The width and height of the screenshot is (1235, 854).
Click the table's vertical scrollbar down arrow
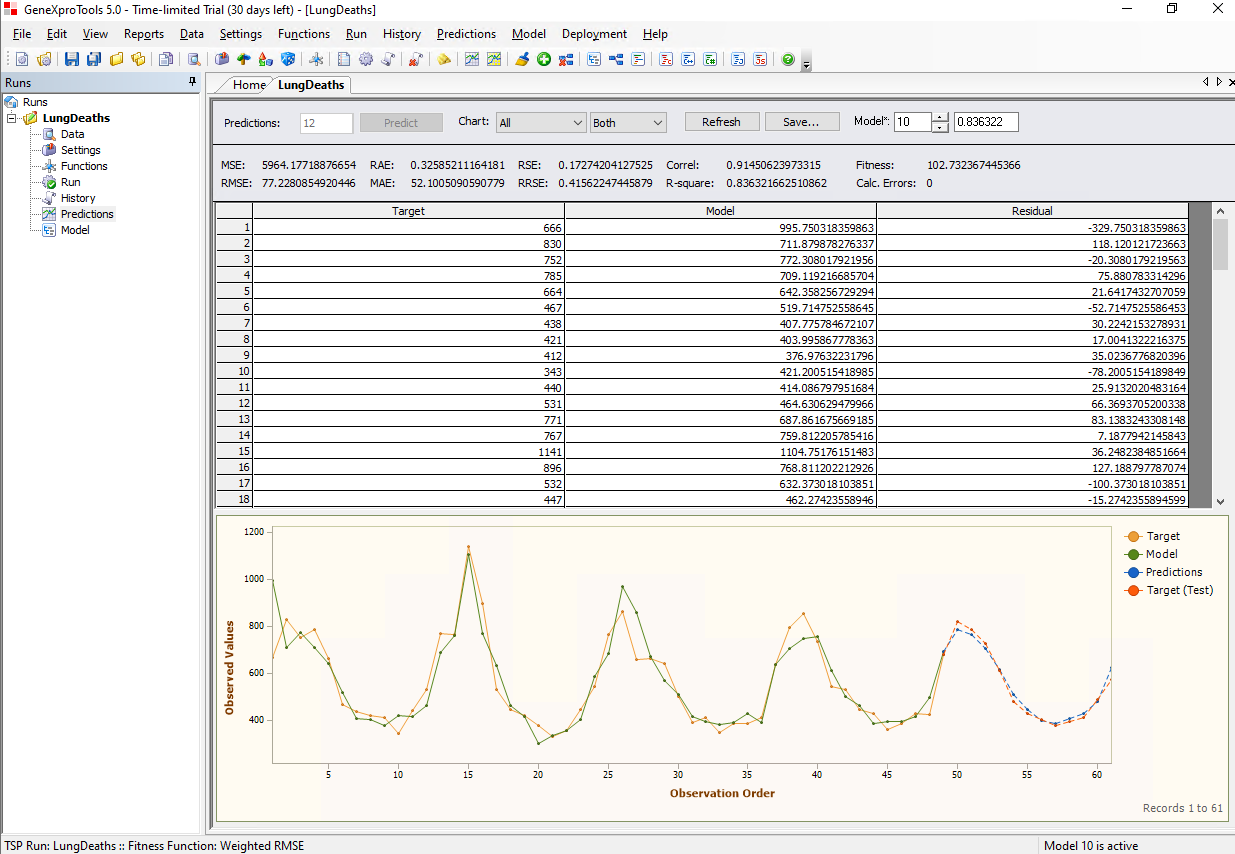coord(1220,501)
